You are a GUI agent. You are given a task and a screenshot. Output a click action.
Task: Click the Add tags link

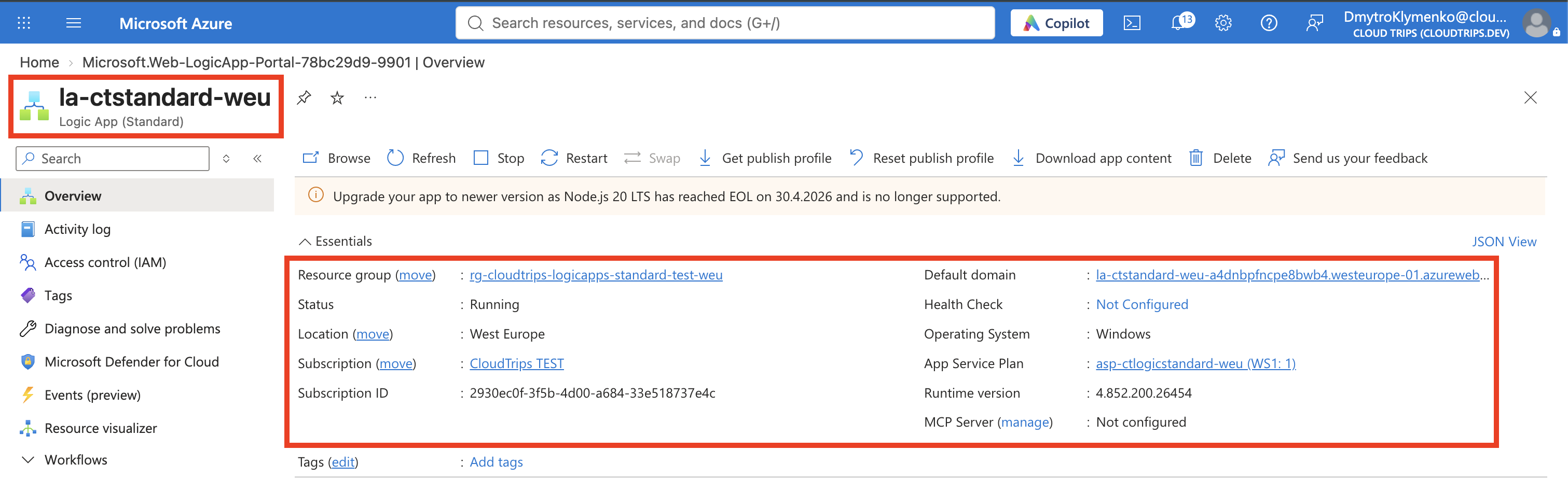click(x=496, y=462)
